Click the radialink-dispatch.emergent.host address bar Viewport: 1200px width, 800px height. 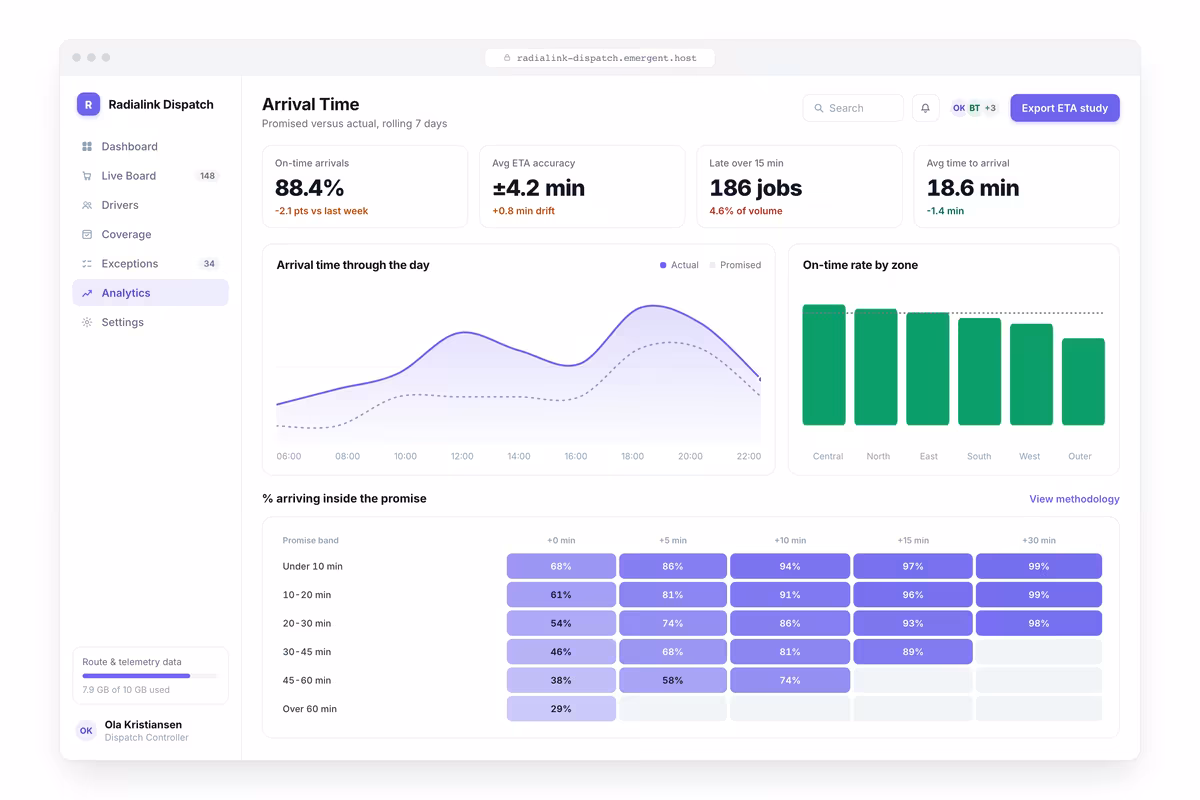[x=600, y=58]
